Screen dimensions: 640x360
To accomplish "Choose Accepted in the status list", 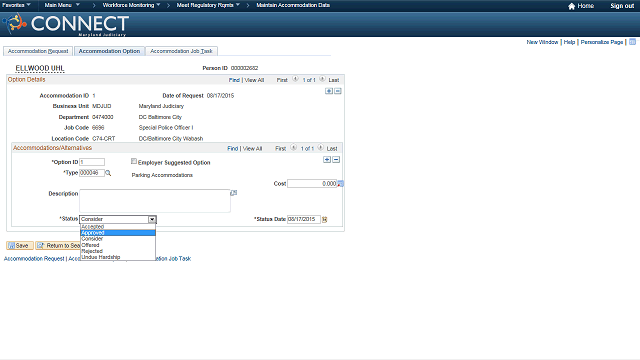I will tap(118, 227).
